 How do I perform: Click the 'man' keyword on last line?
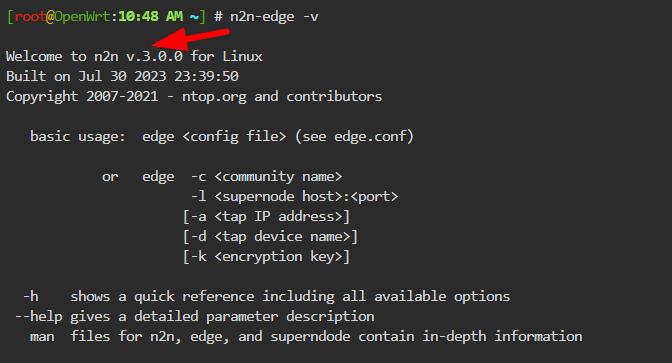(x=42, y=337)
